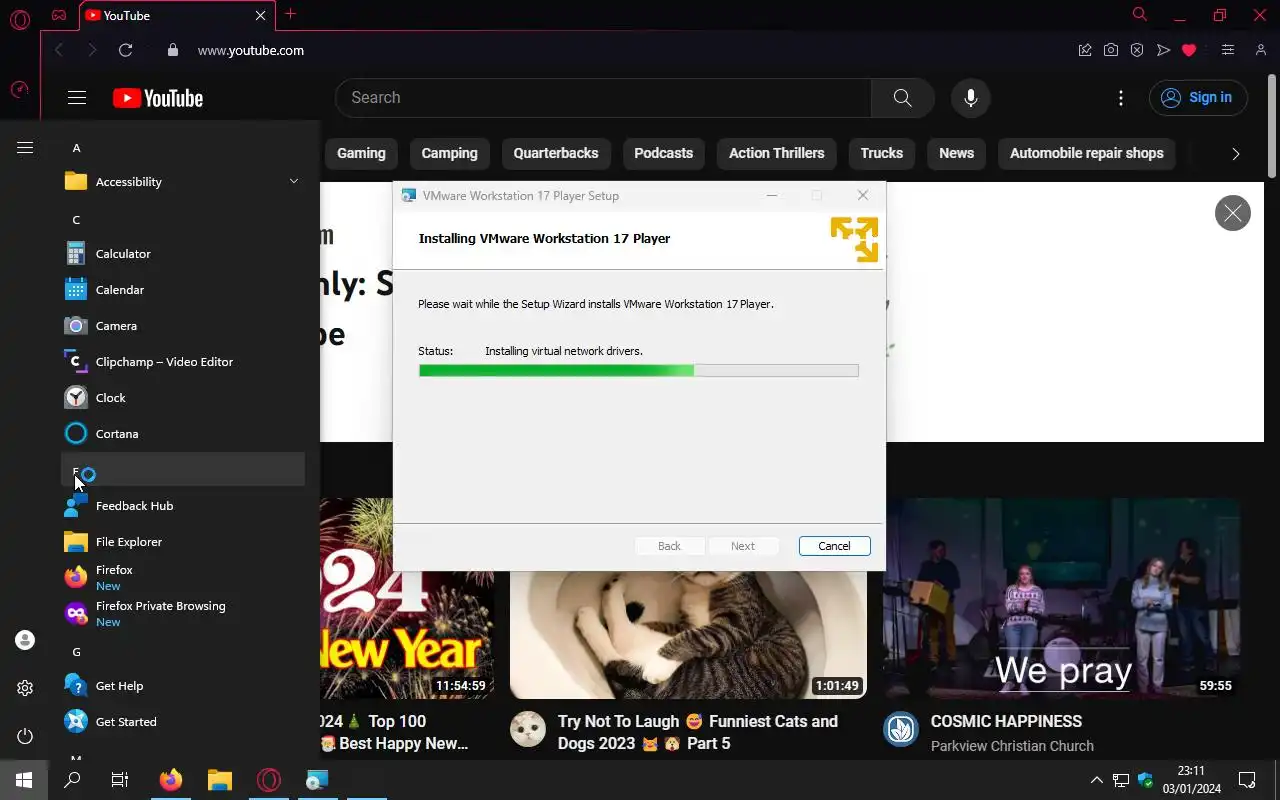The width and height of the screenshot is (1280, 800).
Task: Select Automobile repair shops chip
Action: (1087, 153)
